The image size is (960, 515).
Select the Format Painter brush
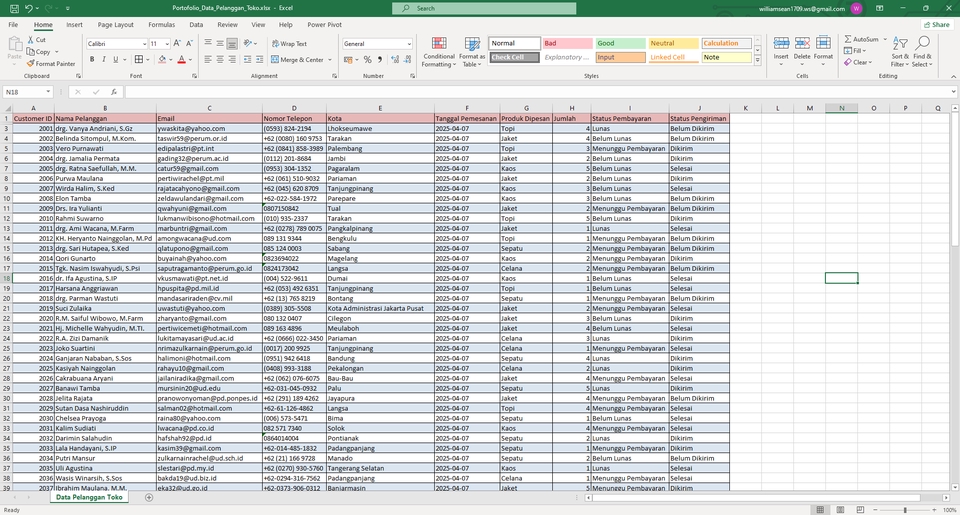tap(31, 63)
